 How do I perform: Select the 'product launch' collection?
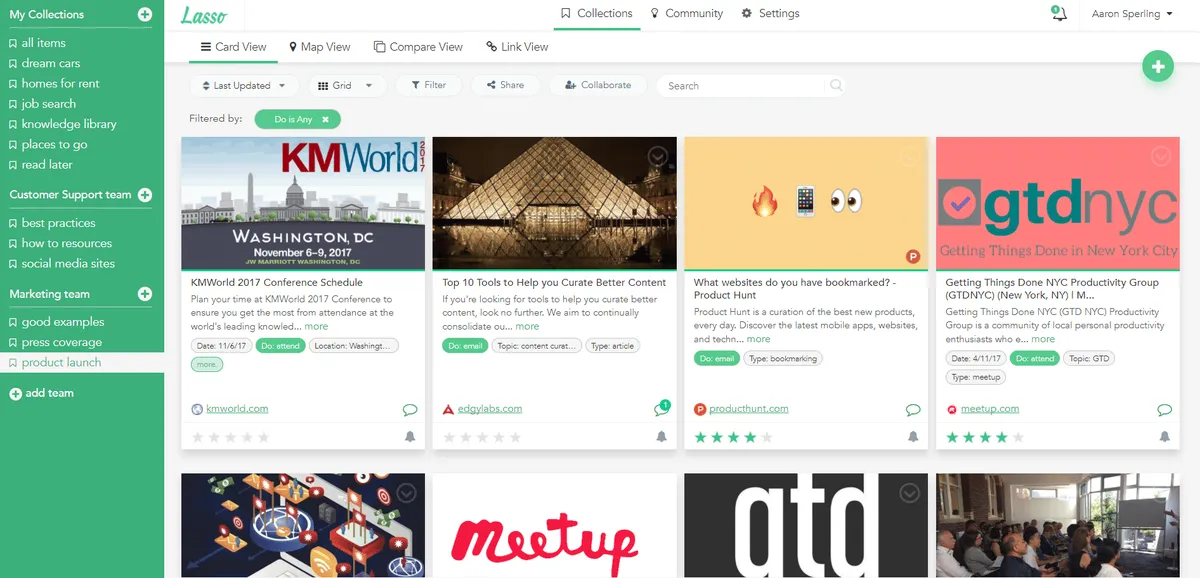pos(61,363)
